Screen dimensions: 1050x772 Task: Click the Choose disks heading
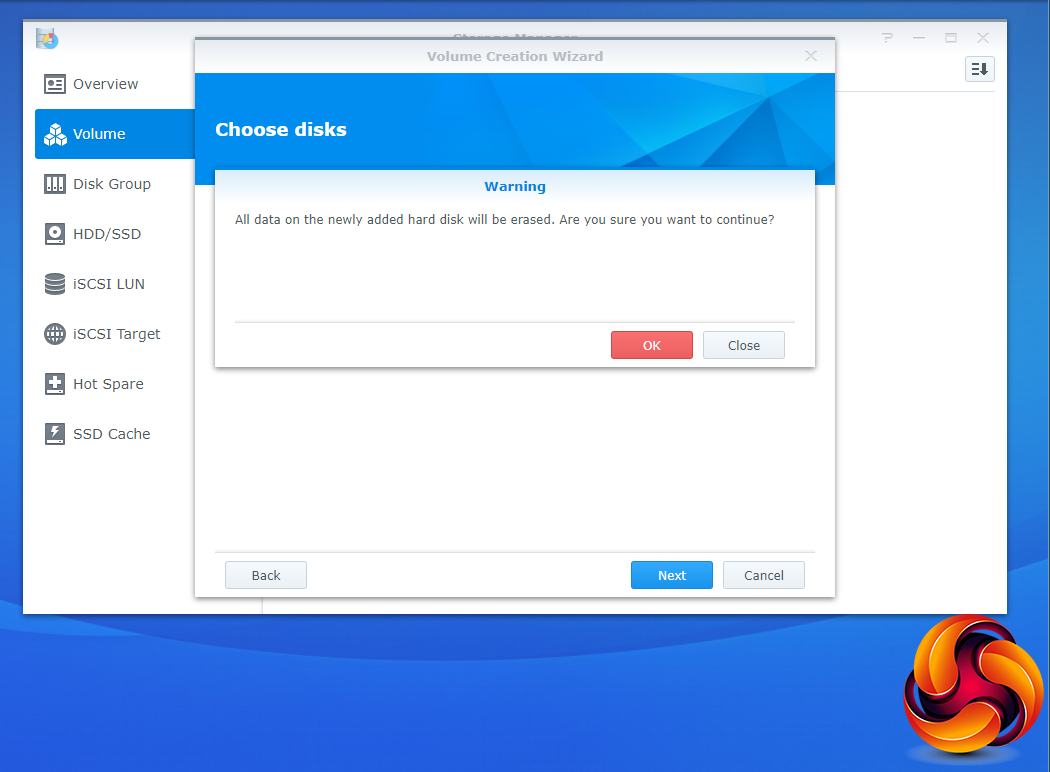281,129
